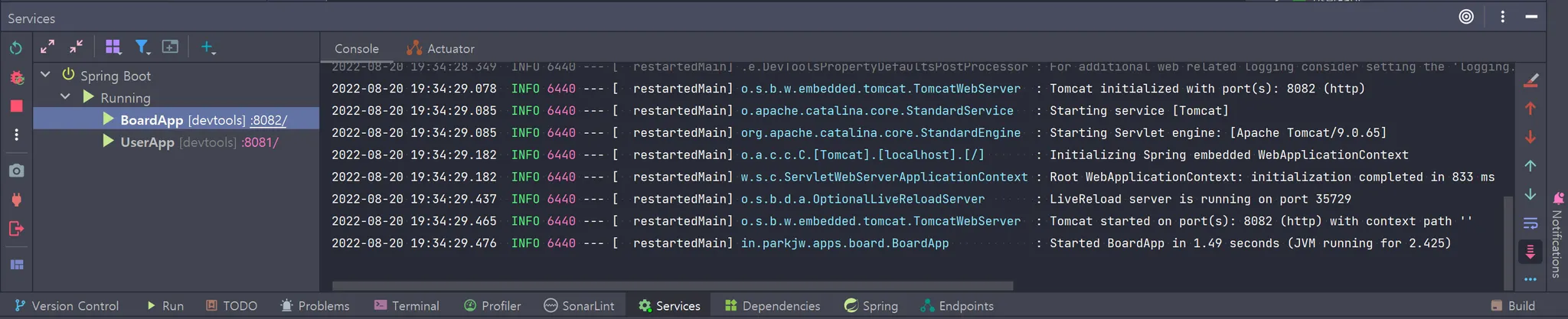The image size is (1568, 319).
Task: Switch to the Actuator tab
Action: point(440,48)
